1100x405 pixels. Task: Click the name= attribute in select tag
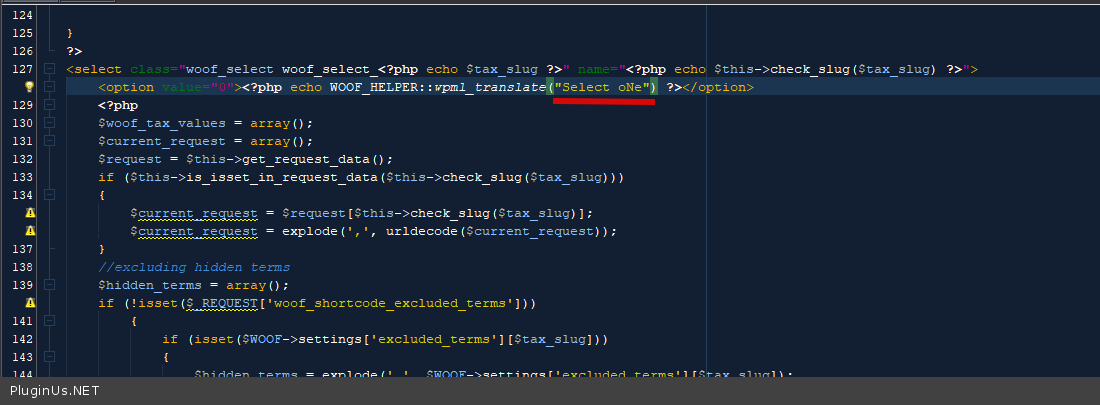coord(598,69)
